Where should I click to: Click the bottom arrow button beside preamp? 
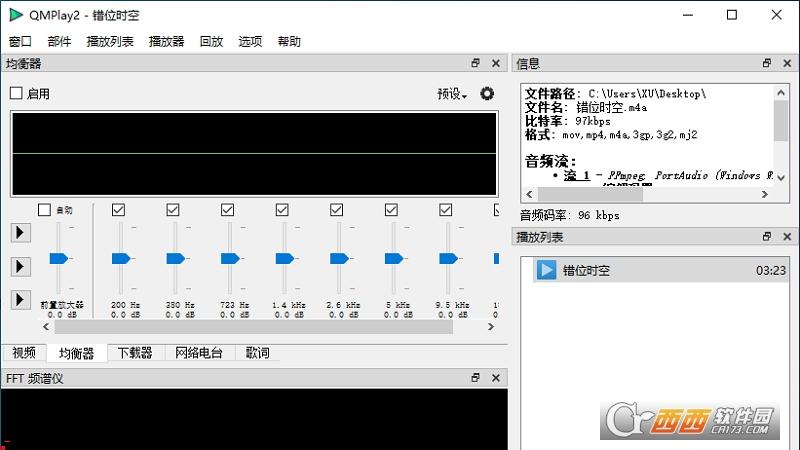[21, 299]
